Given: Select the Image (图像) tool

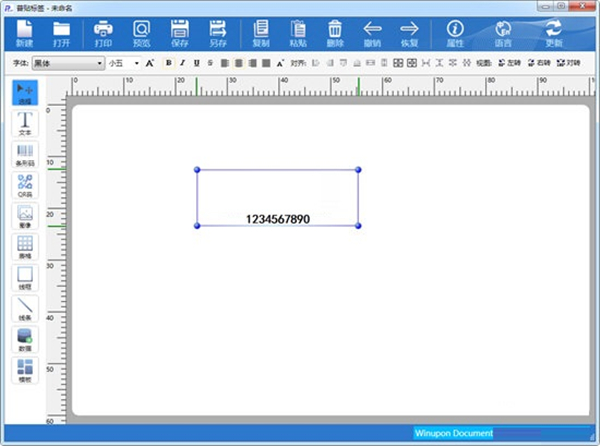Looking at the screenshot, I should click(x=25, y=215).
